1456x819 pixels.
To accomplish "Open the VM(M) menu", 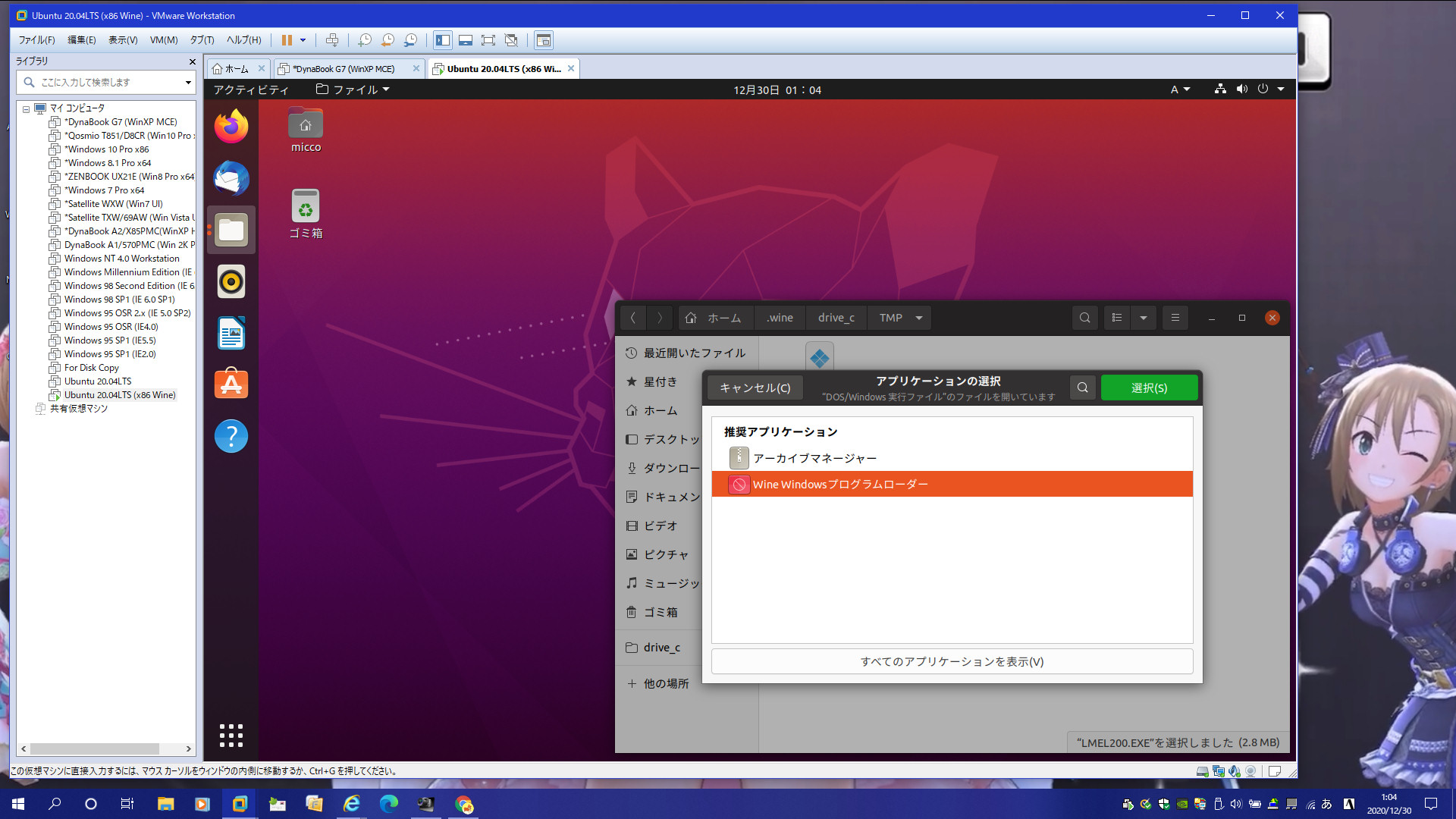I will point(164,40).
